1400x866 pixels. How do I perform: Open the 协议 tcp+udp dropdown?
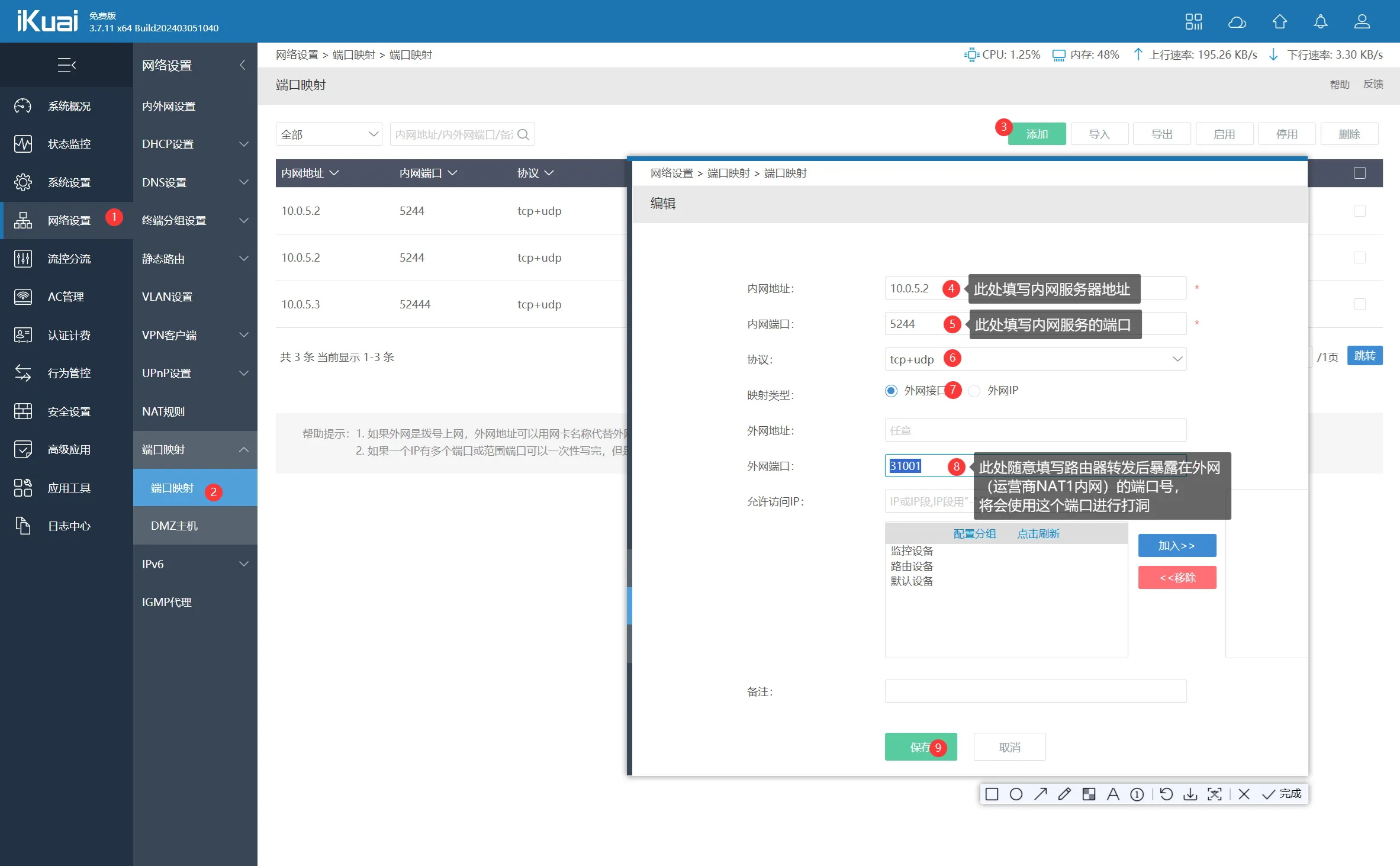coord(1035,359)
